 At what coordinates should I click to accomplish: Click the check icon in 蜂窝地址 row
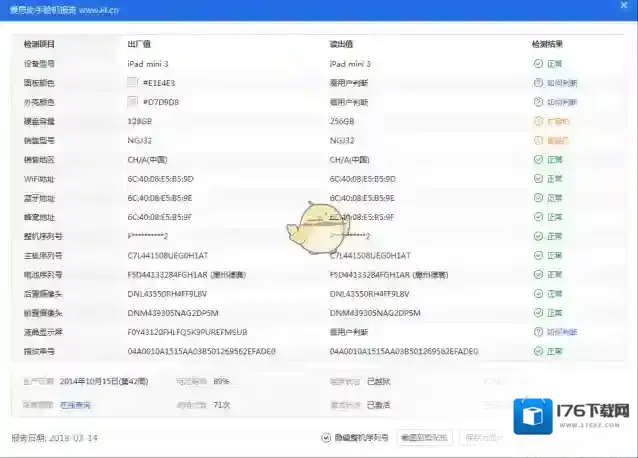[538, 217]
